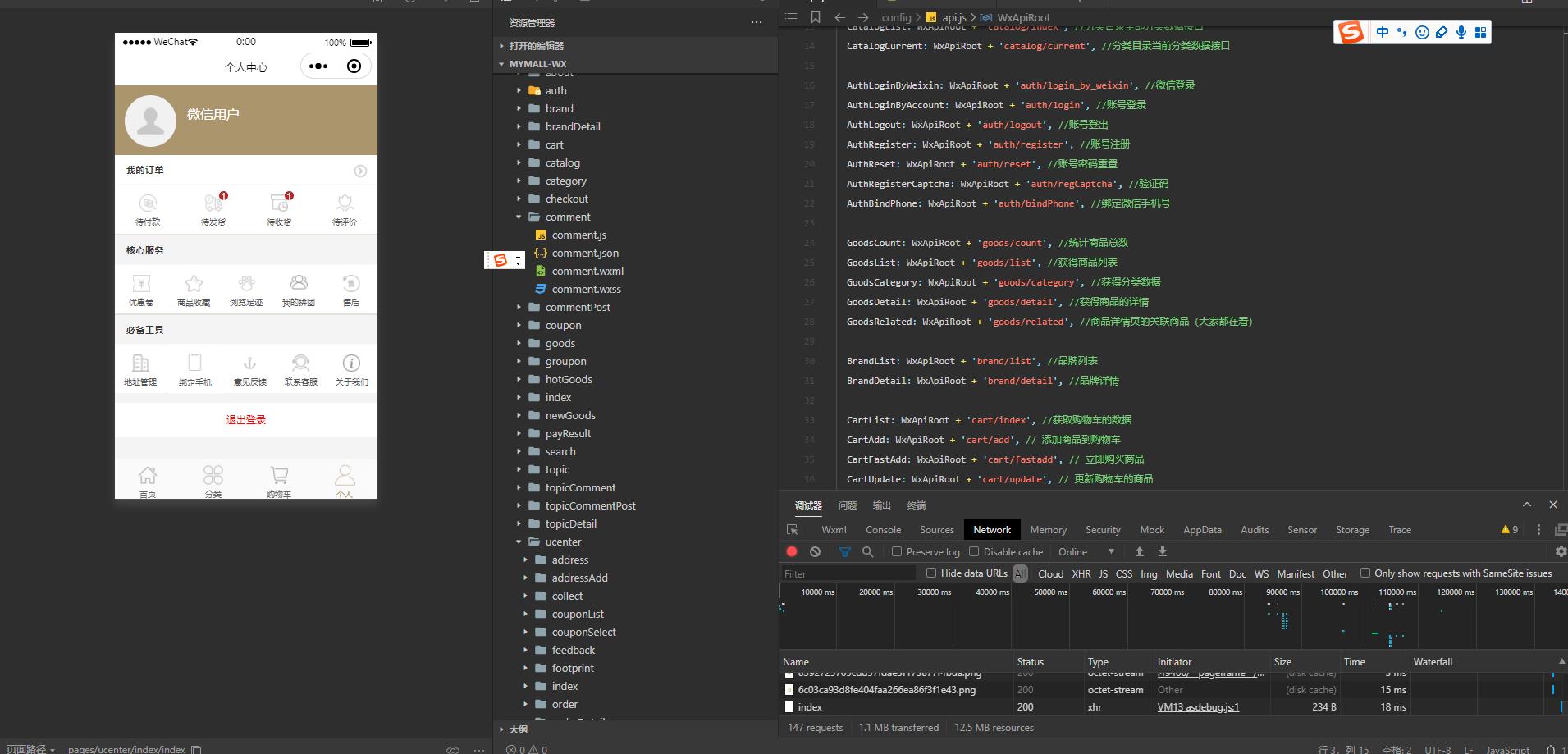Image resolution: width=1568 pixels, height=754 pixels.
Task: Click the 我的订单 arrow icon
Action: coord(360,171)
